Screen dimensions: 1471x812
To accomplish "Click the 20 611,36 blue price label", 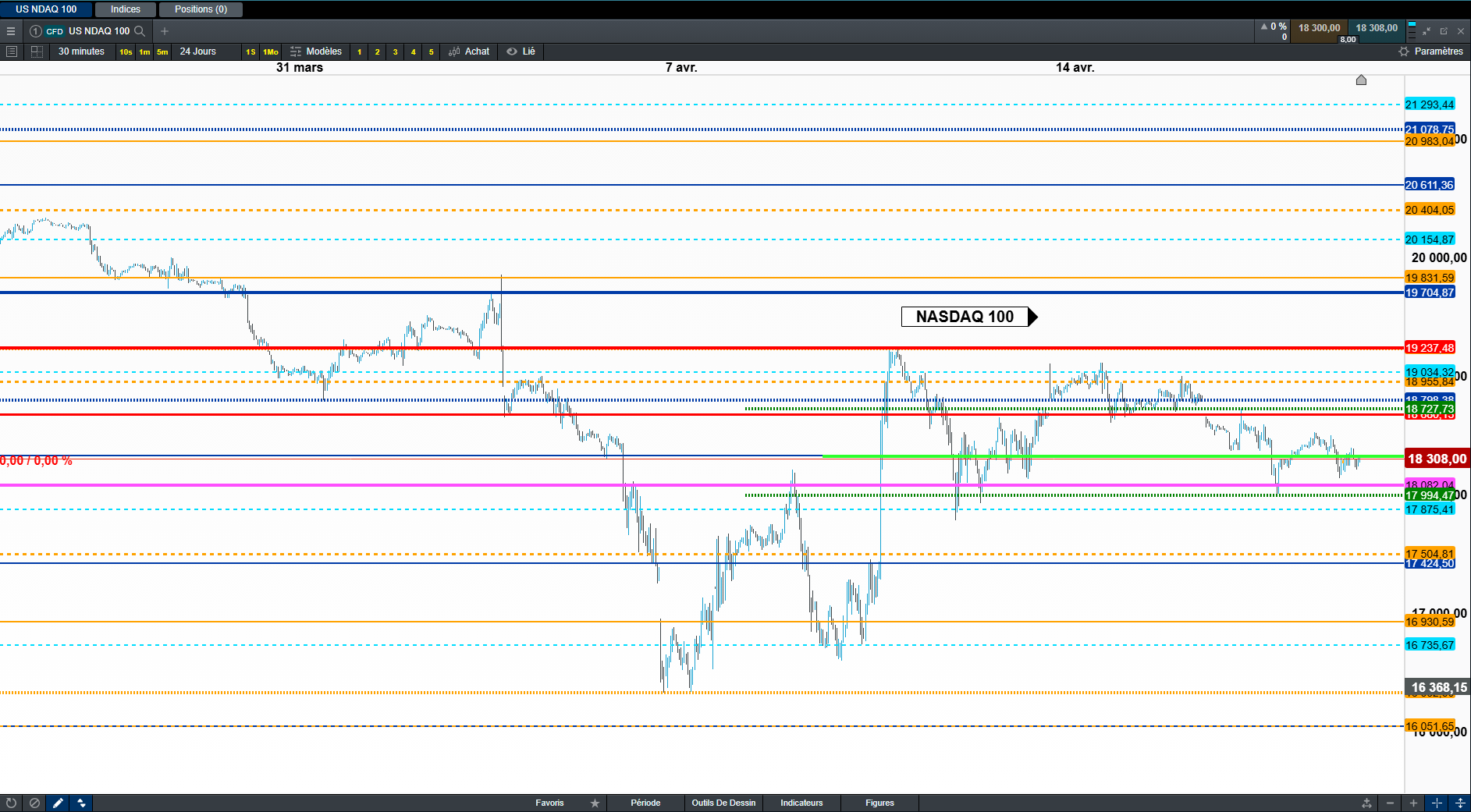I will point(1430,185).
